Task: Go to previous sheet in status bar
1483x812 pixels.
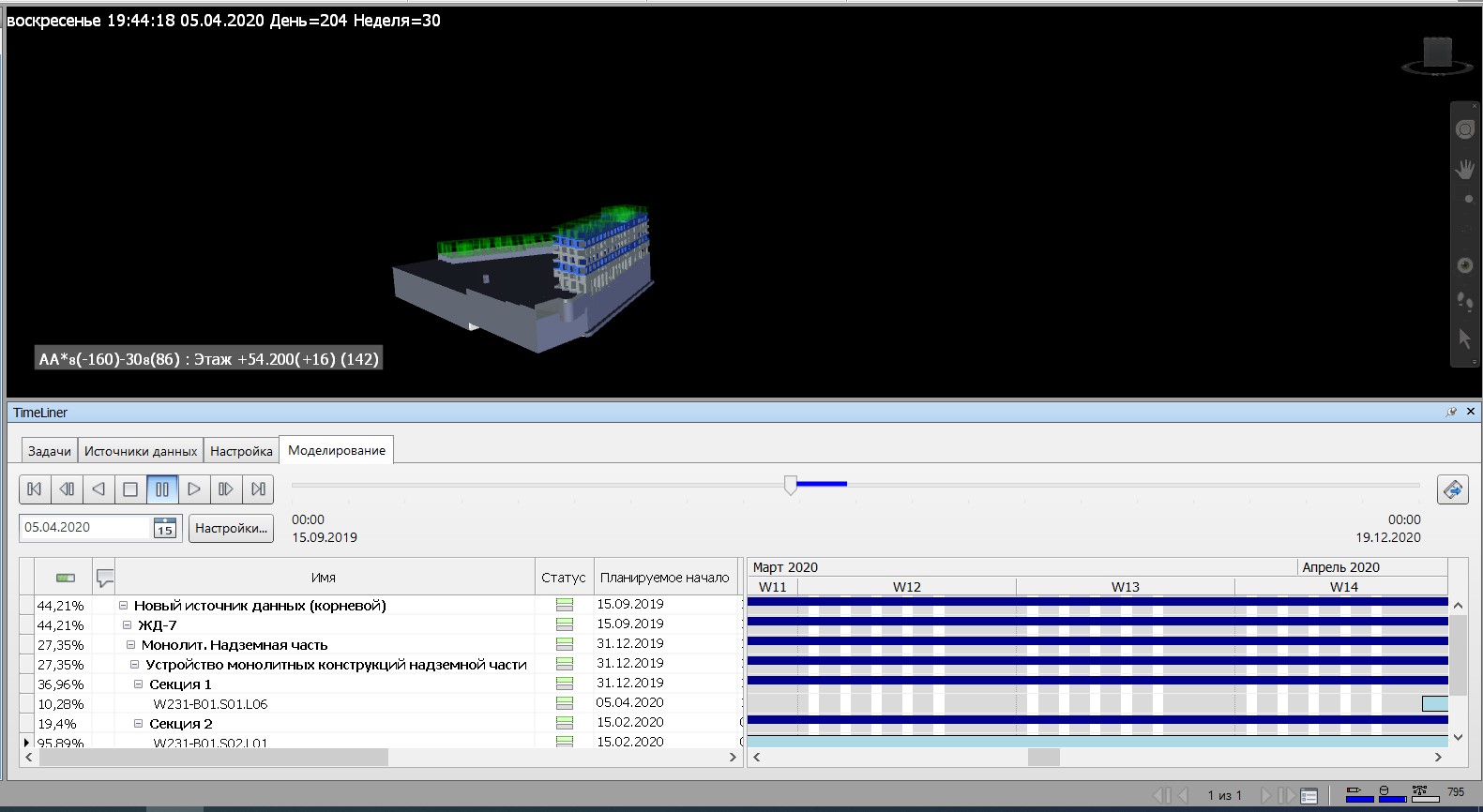Action: point(1184,795)
